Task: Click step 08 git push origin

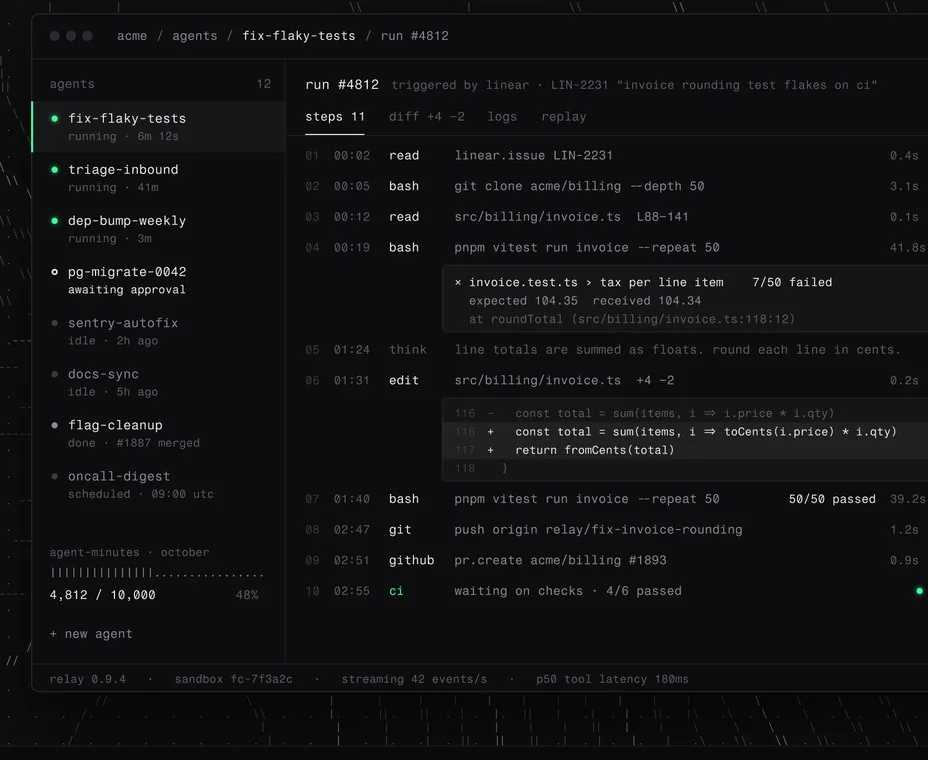Action: click(x=612, y=530)
